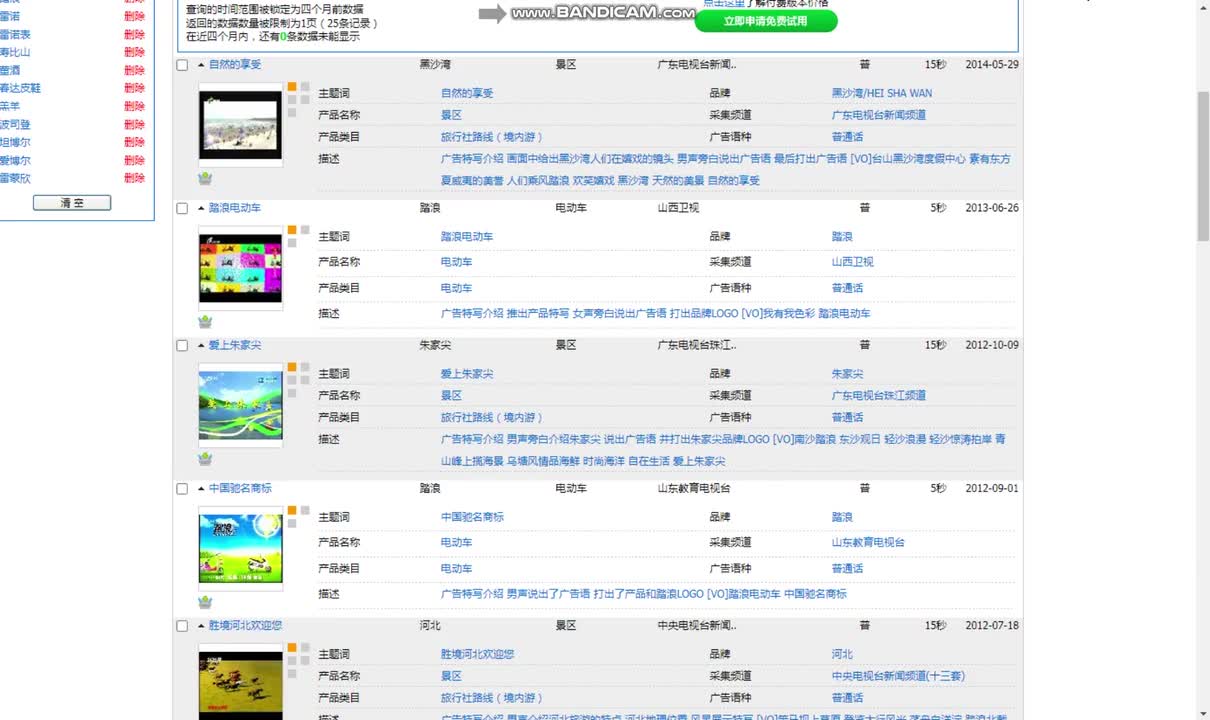Open the 踏浪电动车 colorful video thumbnail
Viewport: 1210px width, 720px height.
point(241,269)
